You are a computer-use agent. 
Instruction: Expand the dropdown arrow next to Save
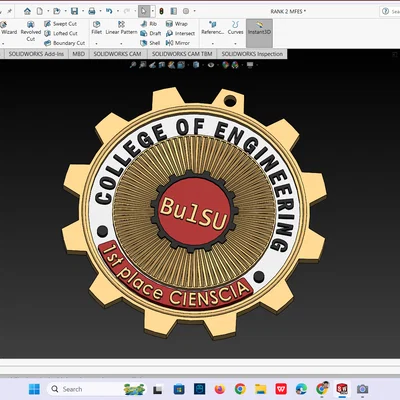click(83, 11)
